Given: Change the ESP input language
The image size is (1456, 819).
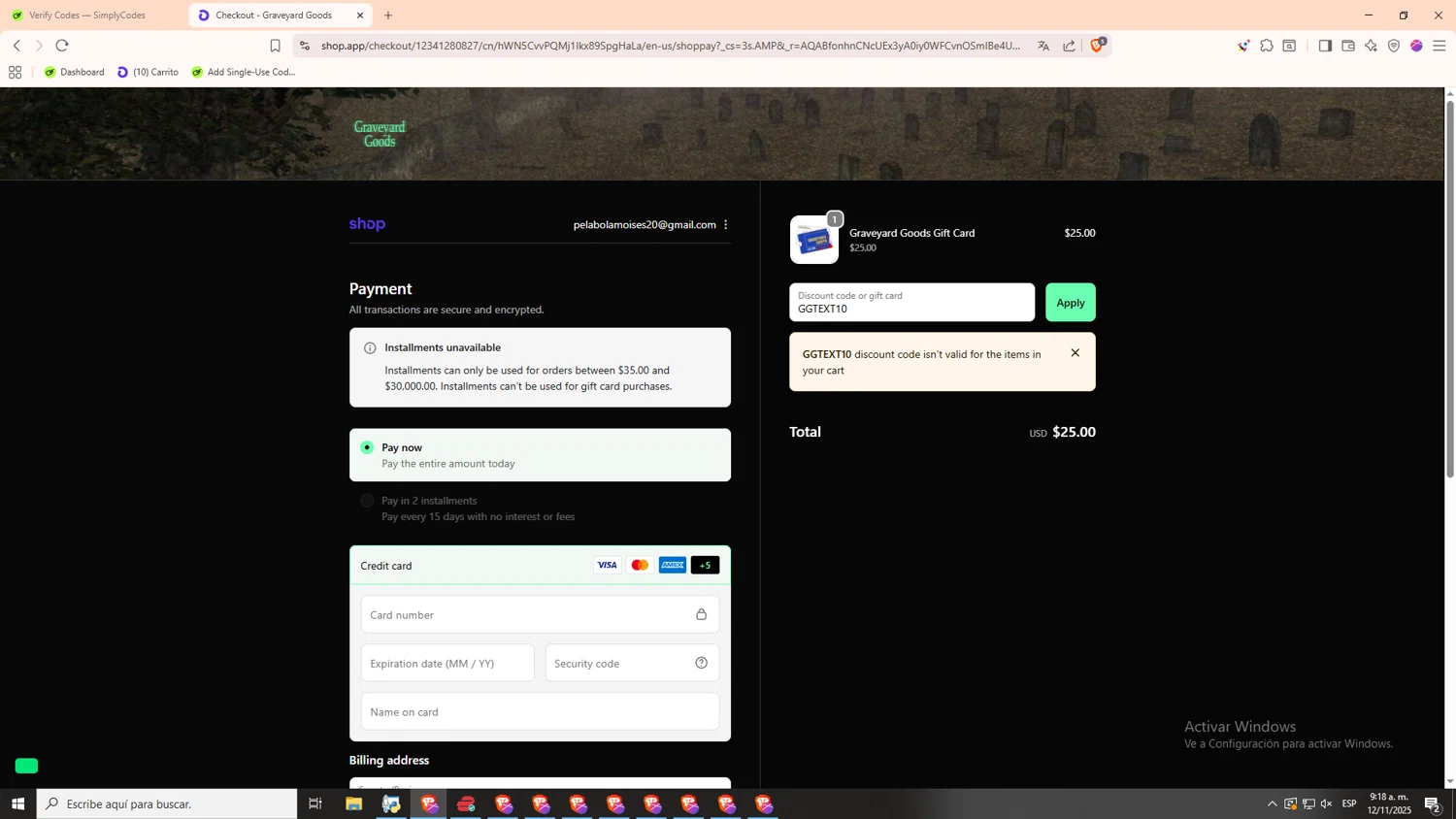Looking at the screenshot, I should pyautogui.click(x=1349, y=803).
